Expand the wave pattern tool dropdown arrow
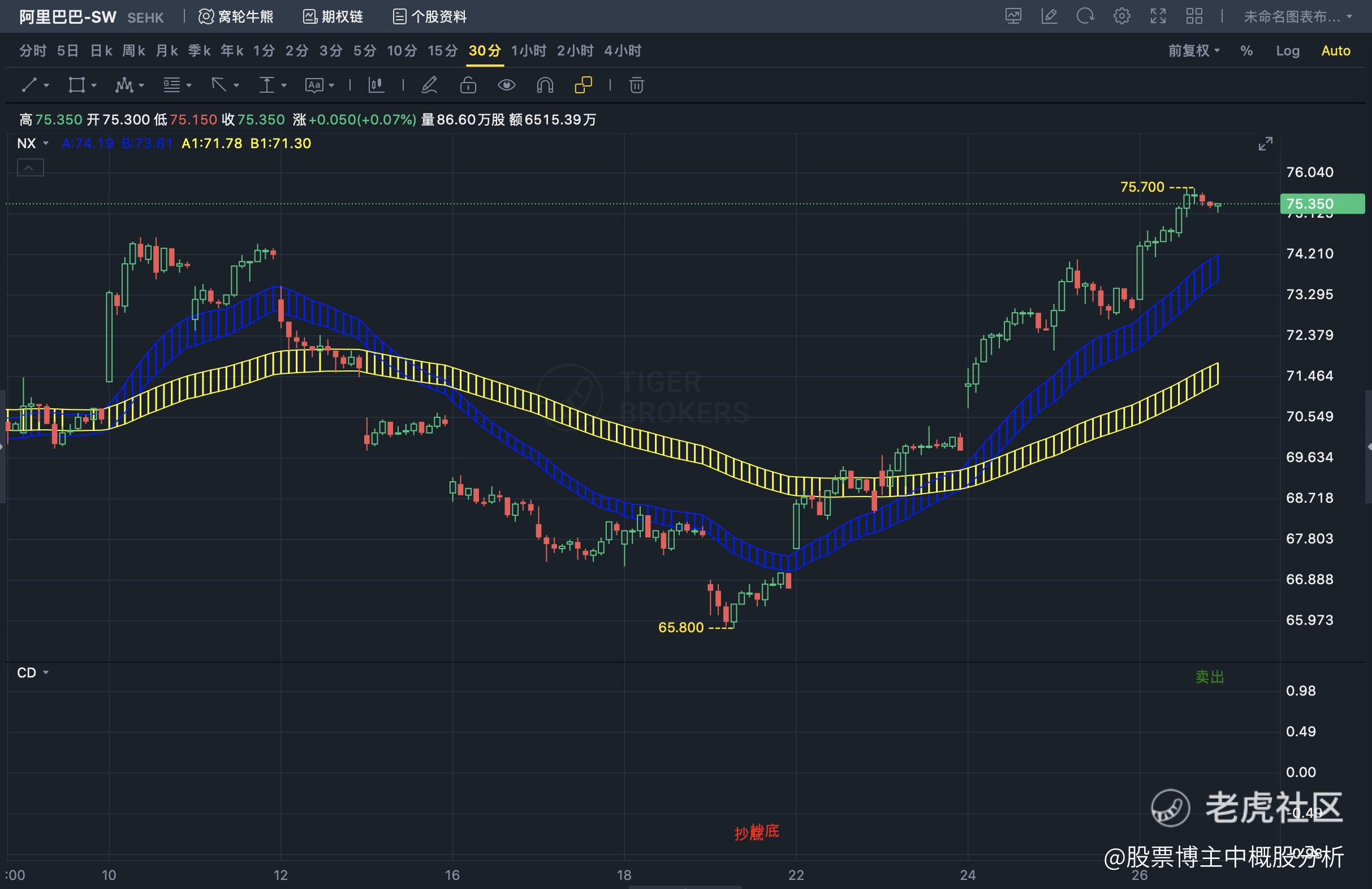The image size is (1372, 889). tap(141, 86)
